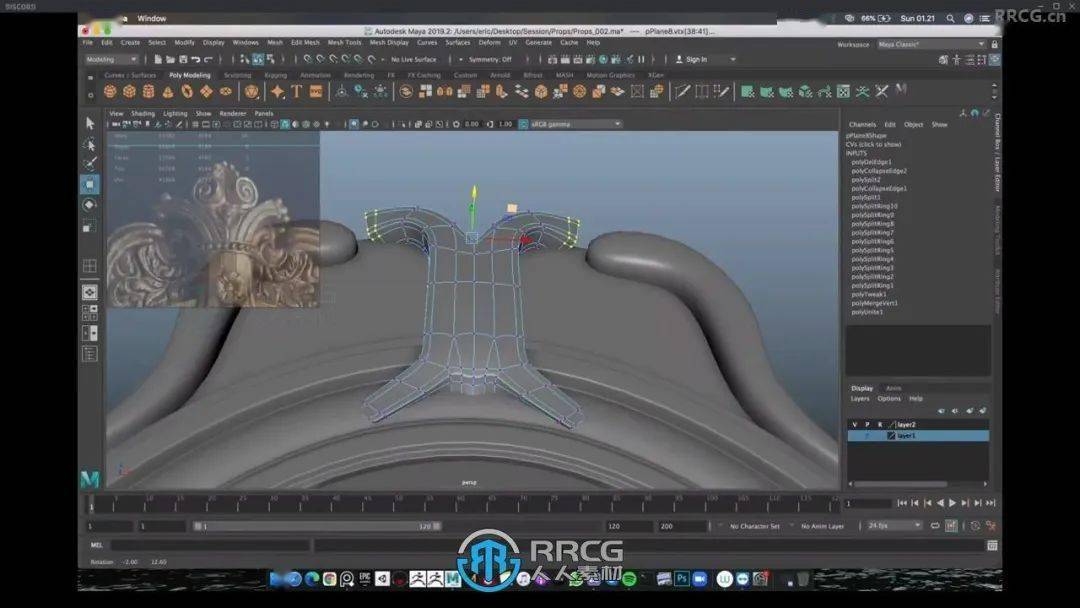The width and height of the screenshot is (1080, 608).
Task: Open the Modeling menu set dropdown
Action: click(x=112, y=60)
